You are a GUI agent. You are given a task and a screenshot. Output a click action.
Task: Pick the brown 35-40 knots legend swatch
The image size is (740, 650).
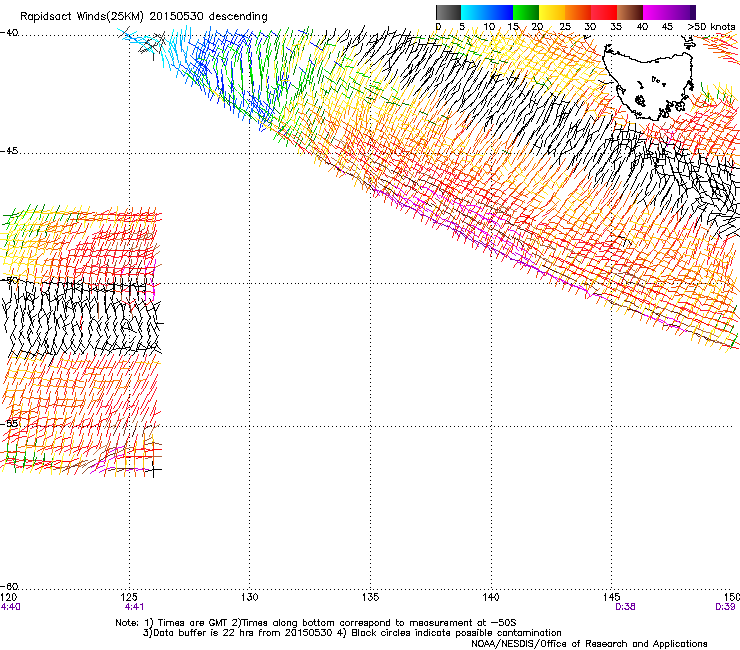(x=630, y=12)
